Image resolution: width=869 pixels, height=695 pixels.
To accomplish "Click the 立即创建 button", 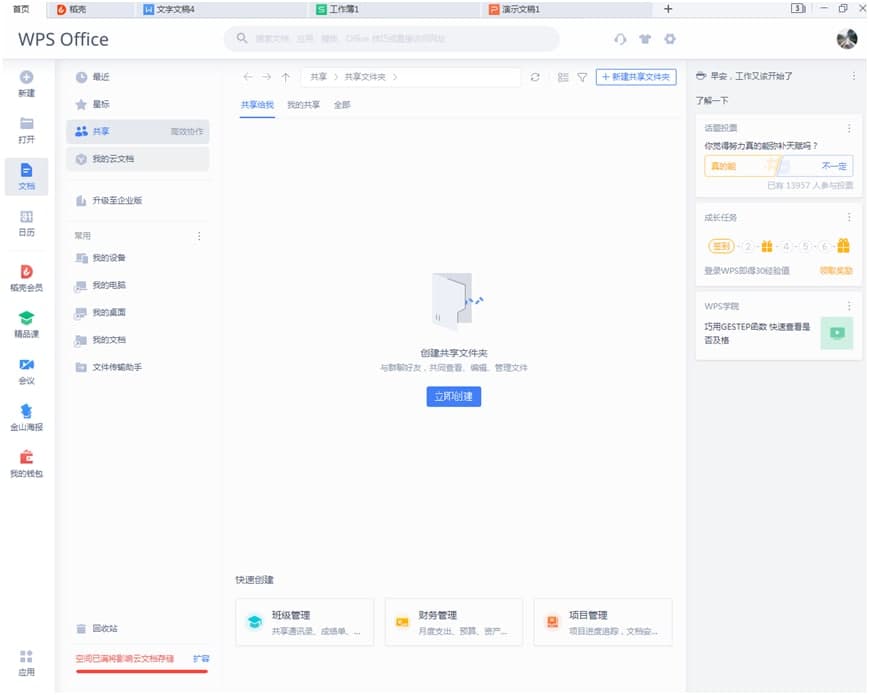I will [x=454, y=396].
